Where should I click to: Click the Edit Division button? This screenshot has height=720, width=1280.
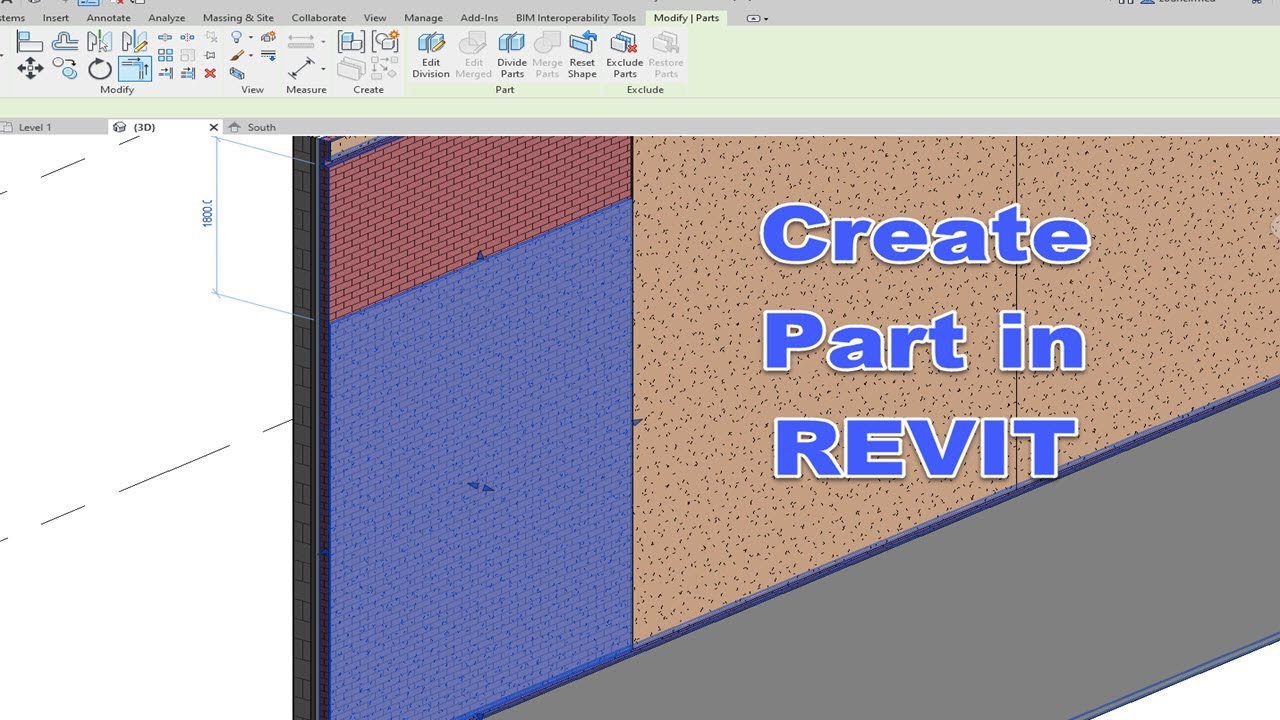tap(431, 55)
